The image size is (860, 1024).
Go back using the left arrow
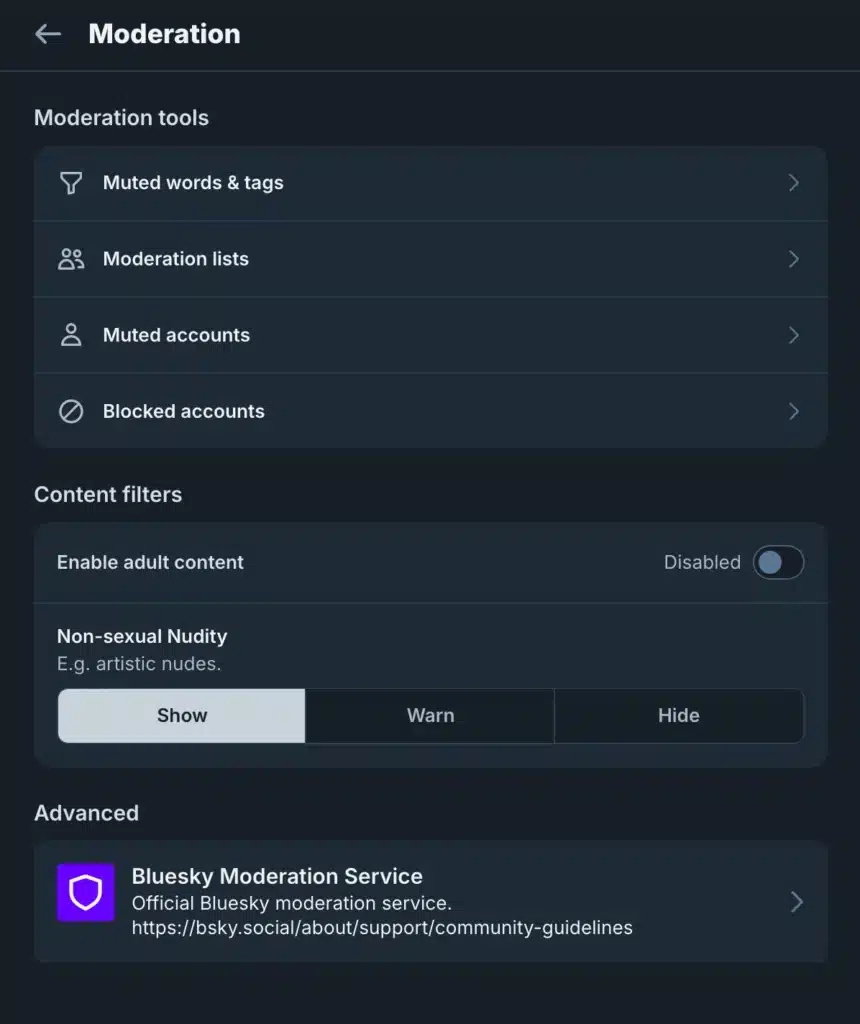pos(48,34)
